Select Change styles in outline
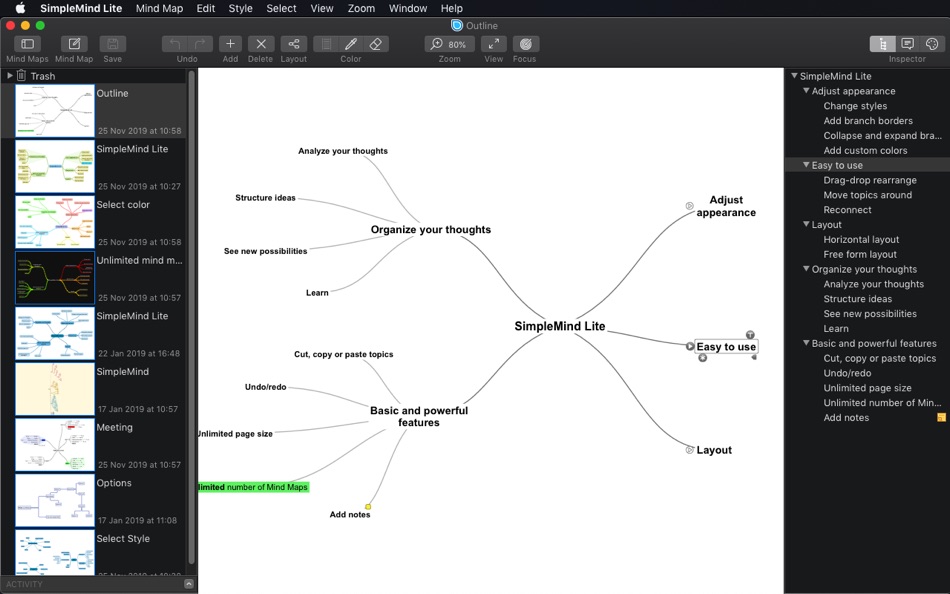Viewport: 950px width, 594px height. click(855, 105)
